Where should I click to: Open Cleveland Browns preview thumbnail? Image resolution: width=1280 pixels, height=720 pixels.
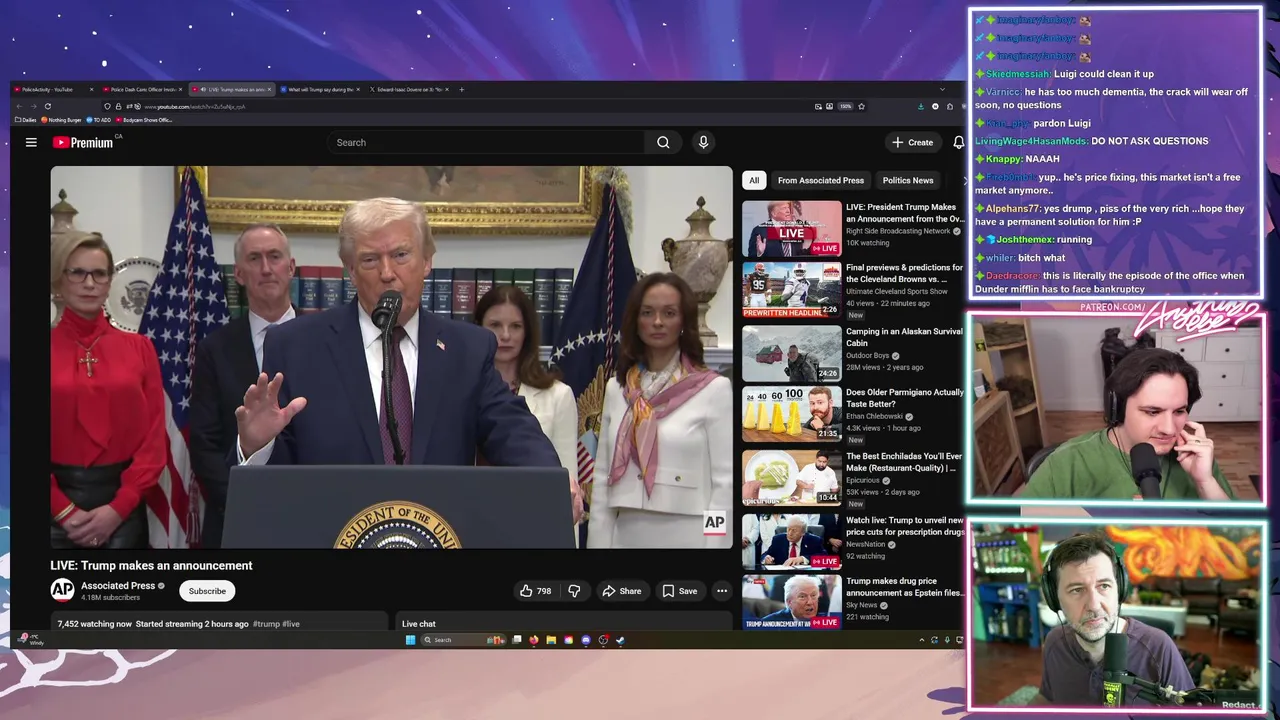[x=792, y=290]
